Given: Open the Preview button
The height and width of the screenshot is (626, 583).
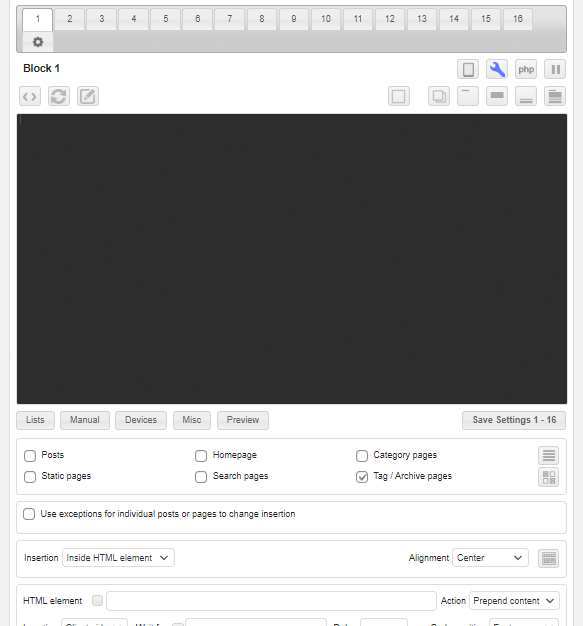Looking at the screenshot, I should (243, 420).
